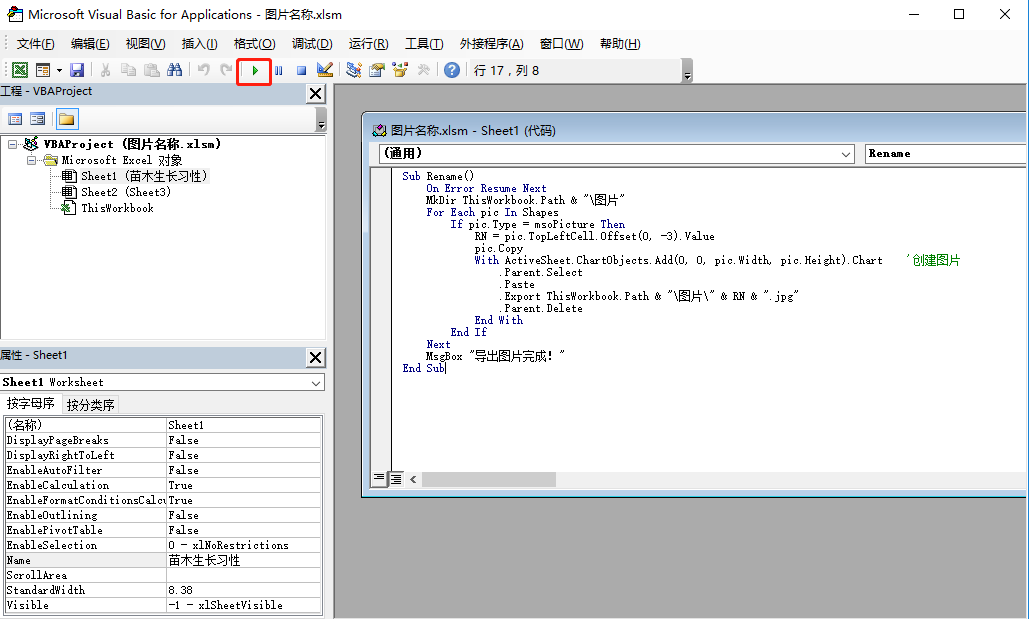
Task: Open the Insert UserForm dropdown arrow
Action: (59, 70)
